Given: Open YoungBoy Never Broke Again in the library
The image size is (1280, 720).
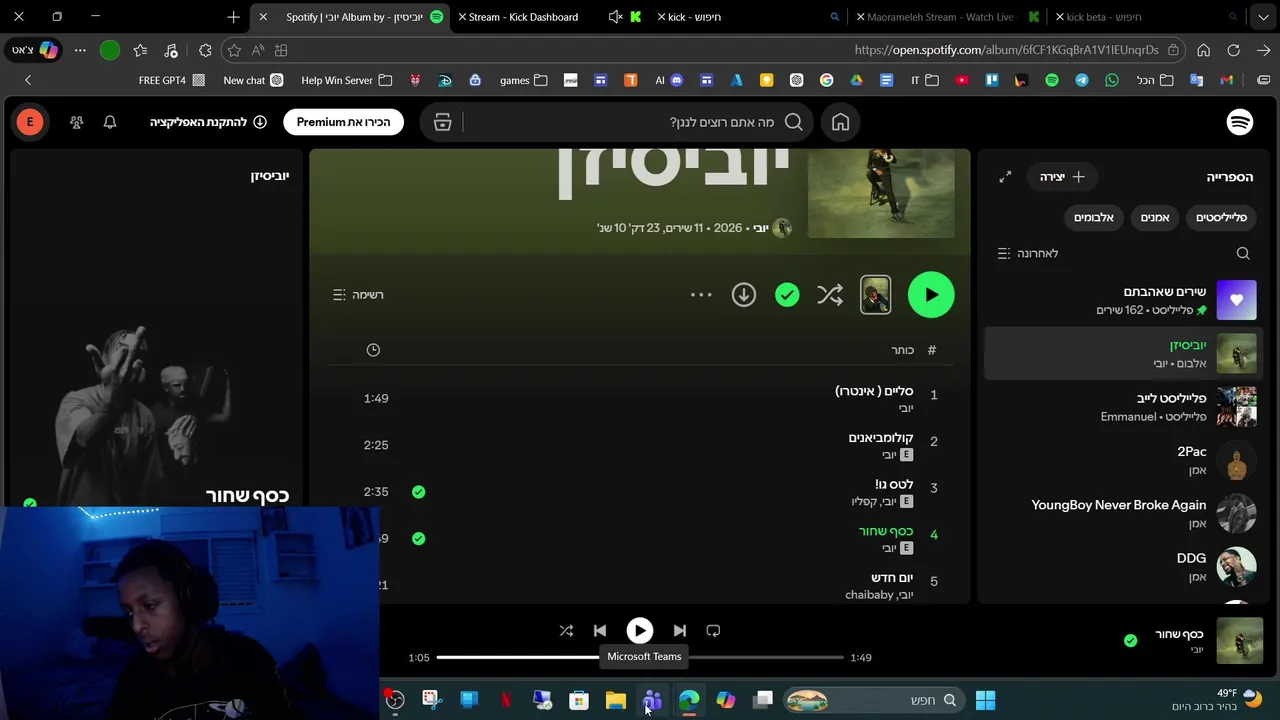Looking at the screenshot, I should click(1123, 514).
